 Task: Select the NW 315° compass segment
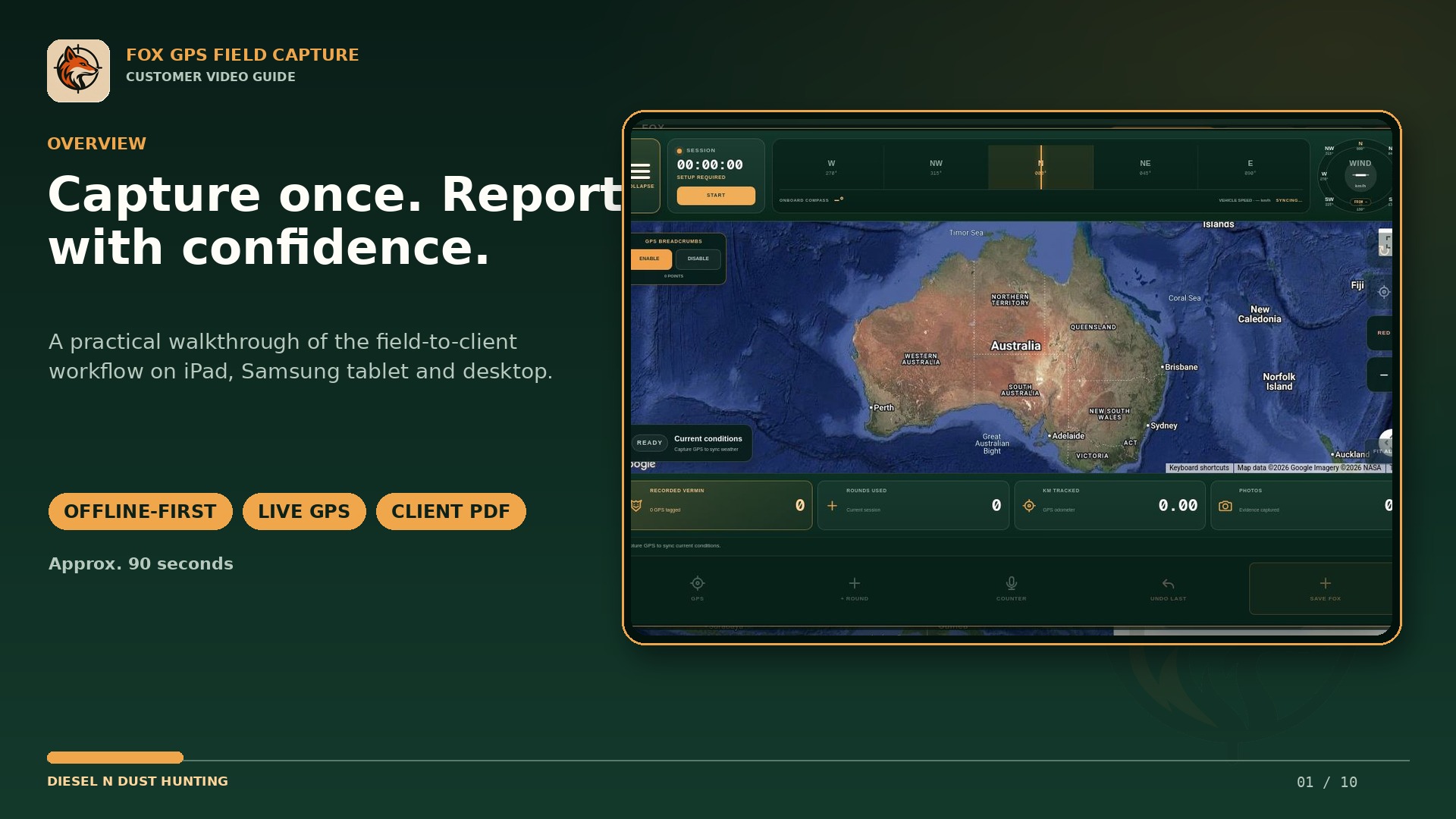click(937, 168)
